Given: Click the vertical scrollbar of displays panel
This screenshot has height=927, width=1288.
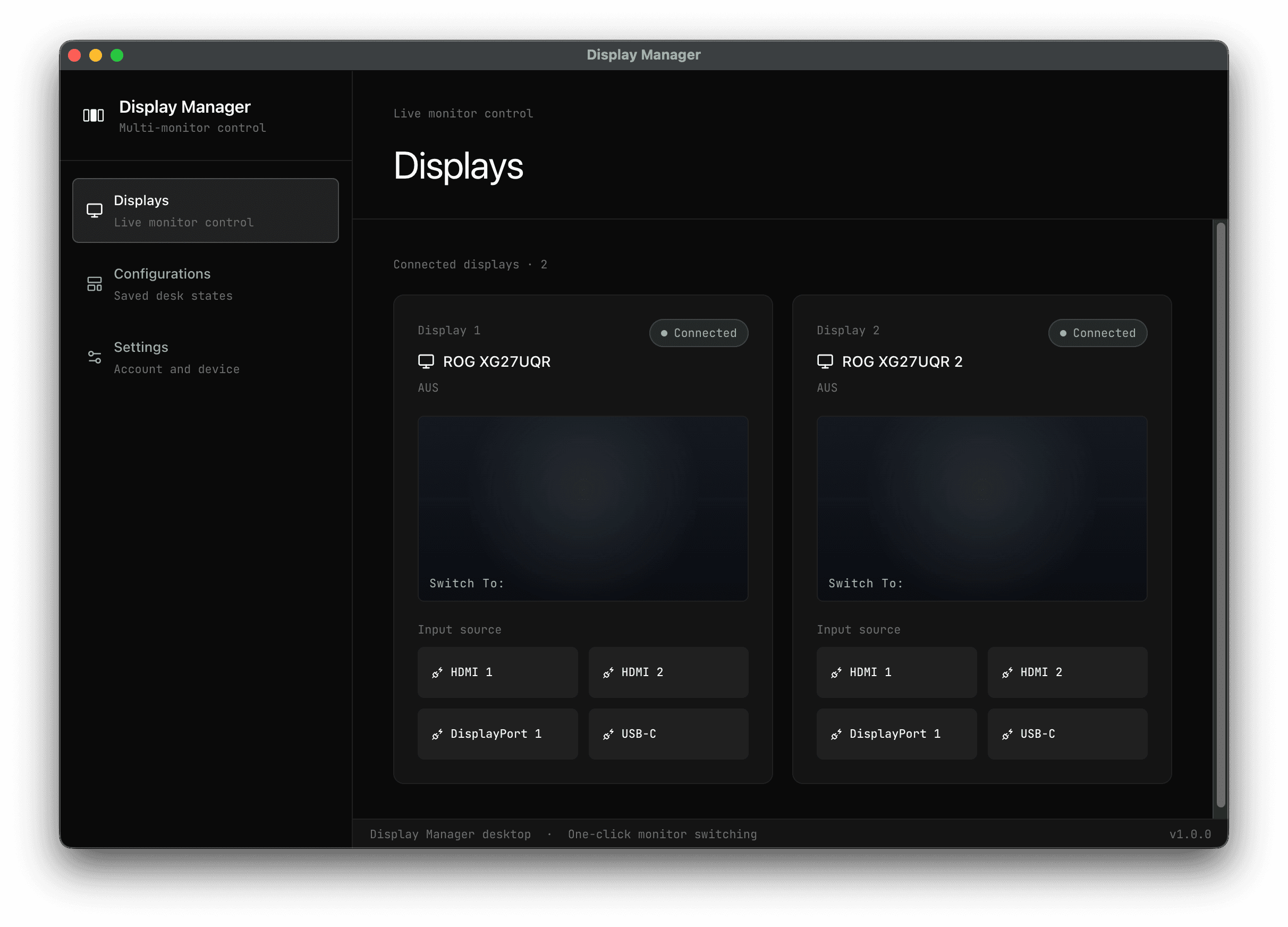Looking at the screenshot, I should 1221,515.
